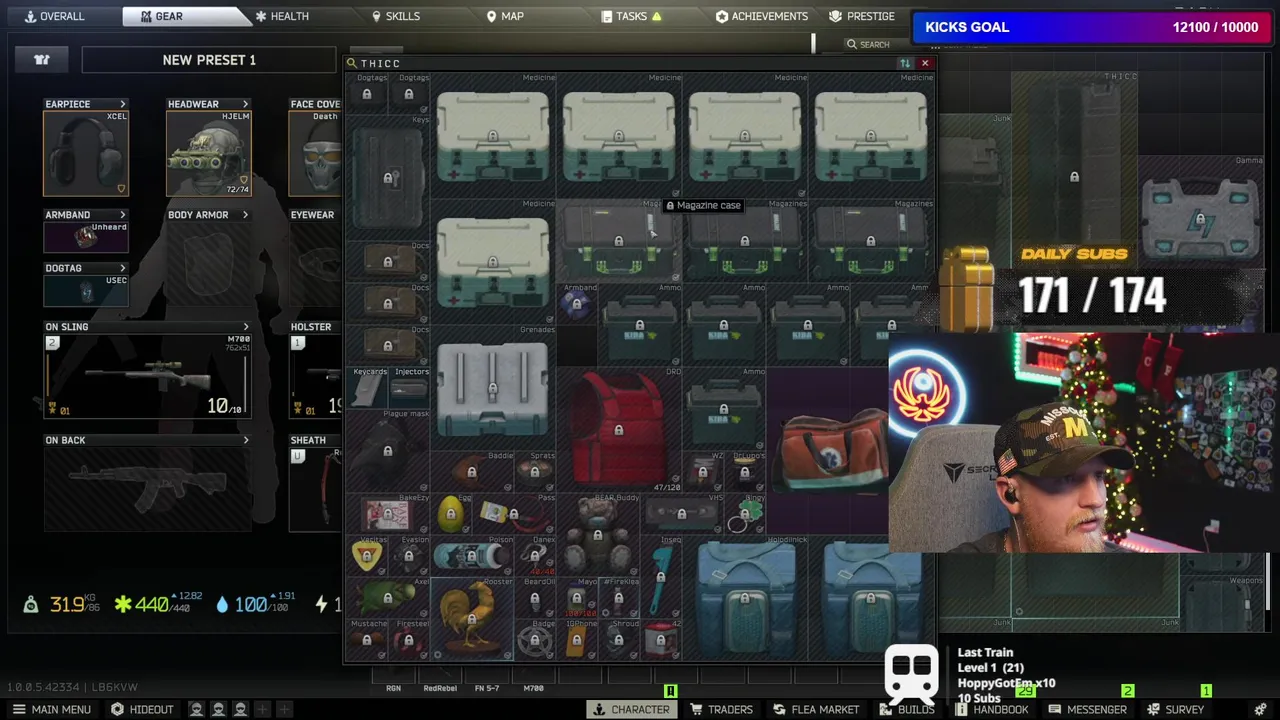Image resolution: width=1280 pixels, height=720 pixels.
Task: Open the MESSENGER
Action: pyautogui.click(x=1087, y=709)
